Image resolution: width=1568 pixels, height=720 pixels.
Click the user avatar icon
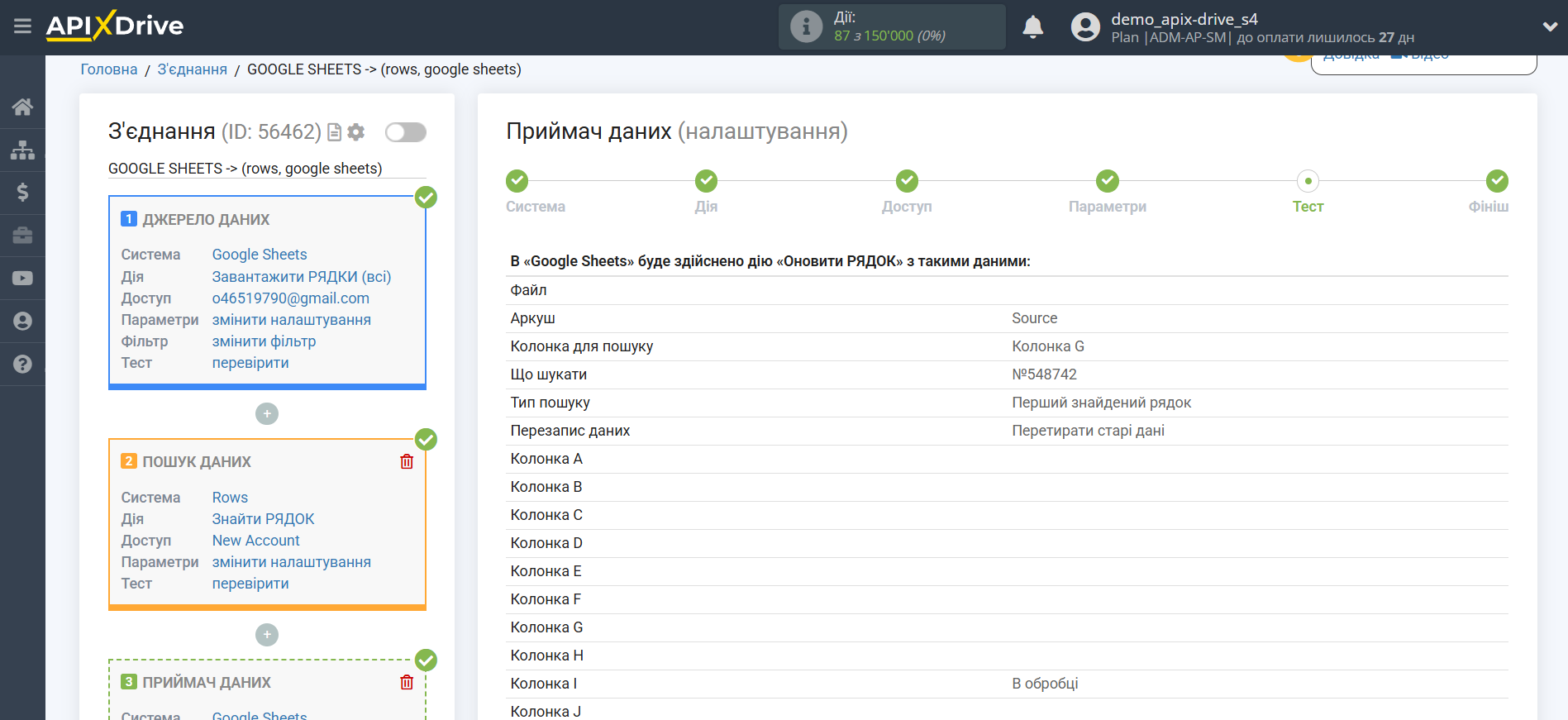pyautogui.click(x=1085, y=27)
